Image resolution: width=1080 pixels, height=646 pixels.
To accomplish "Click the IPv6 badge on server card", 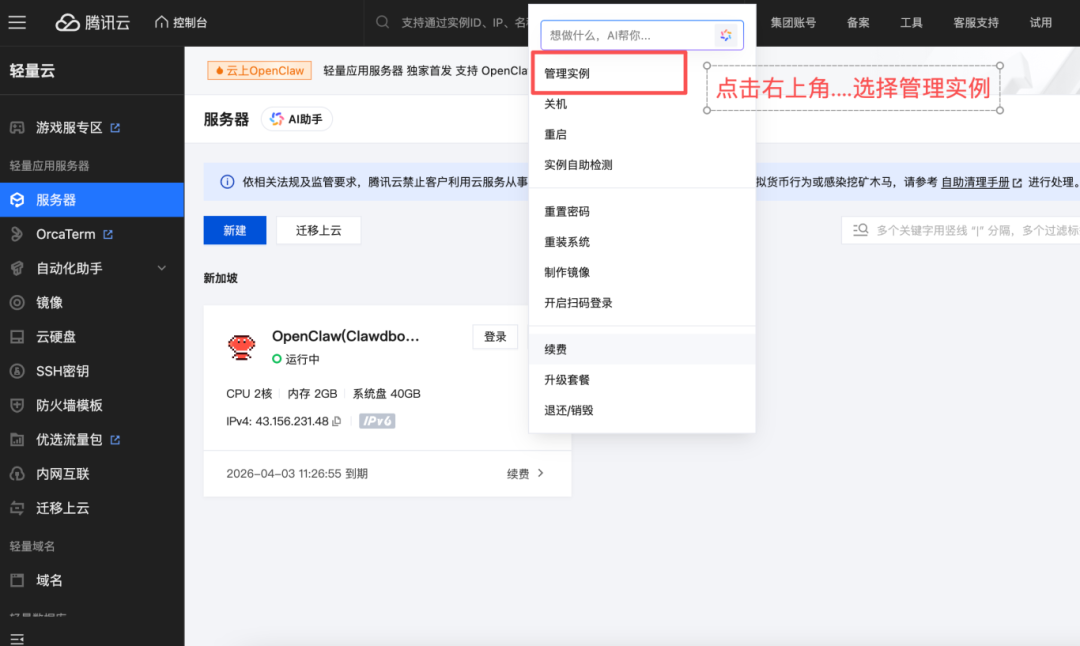I will pyautogui.click(x=377, y=421).
